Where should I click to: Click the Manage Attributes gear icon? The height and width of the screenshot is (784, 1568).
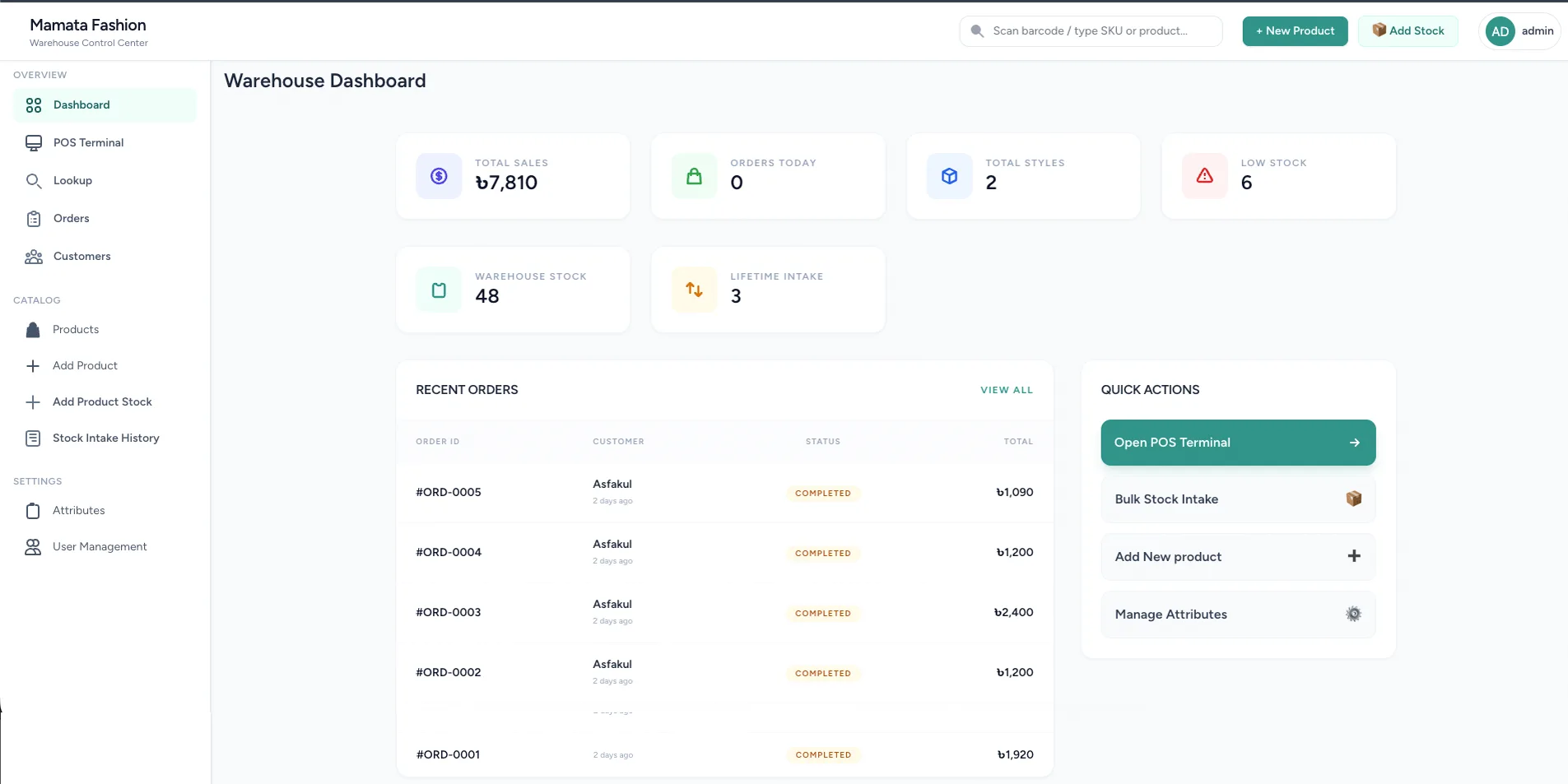coord(1353,615)
